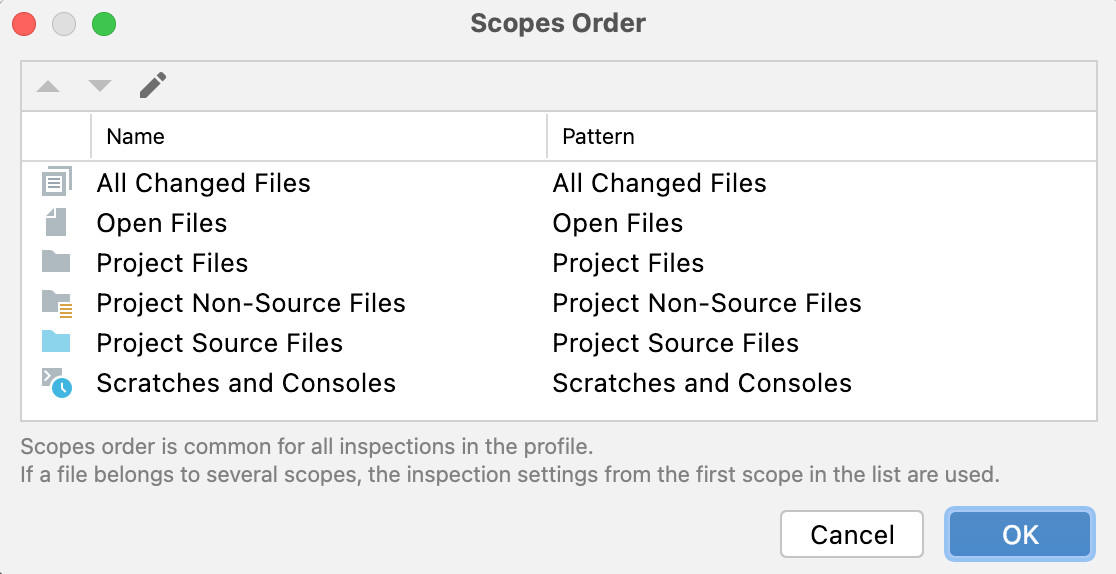Click the Open Files pattern cell
Screen dimensions: 1116x574
(618, 223)
